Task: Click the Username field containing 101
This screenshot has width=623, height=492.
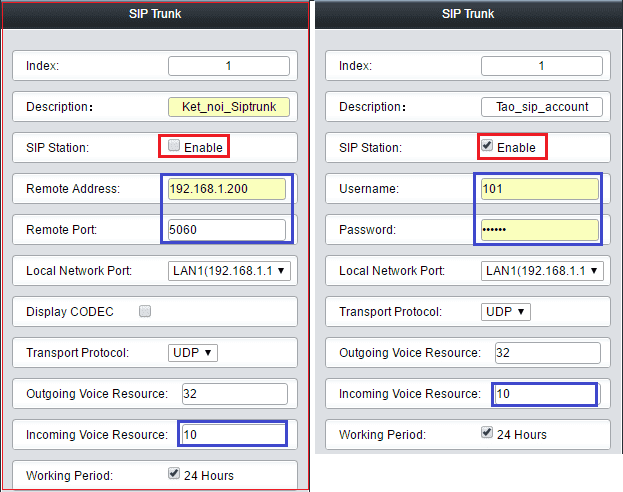Action: coord(540,189)
